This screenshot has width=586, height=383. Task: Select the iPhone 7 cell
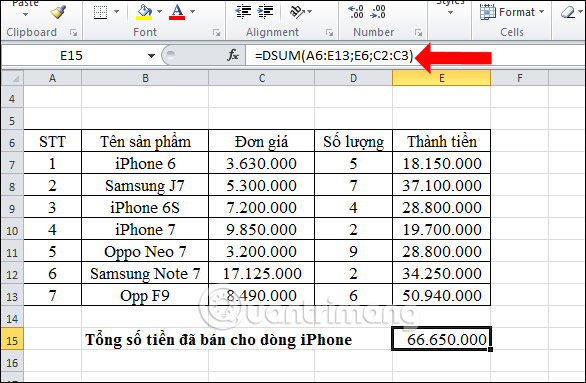click(145, 229)
